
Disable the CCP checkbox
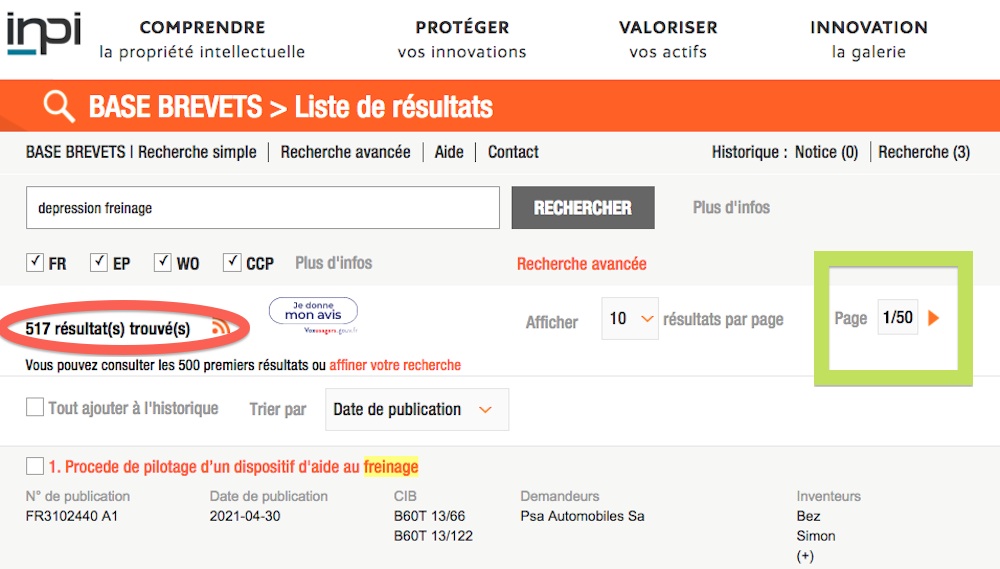point(232,262)
